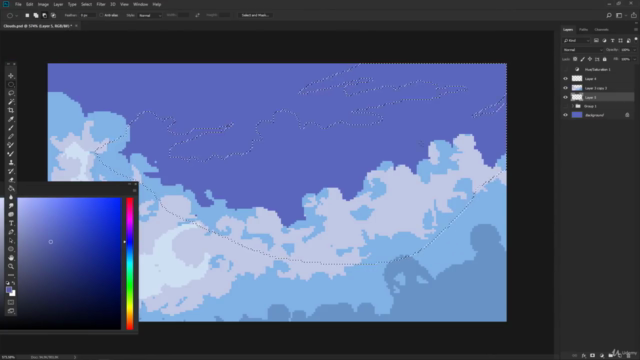Viewport: 640px width, 360px height.
Task: Select the Clone Stamp tool
Action: click(x=11, y=162)
